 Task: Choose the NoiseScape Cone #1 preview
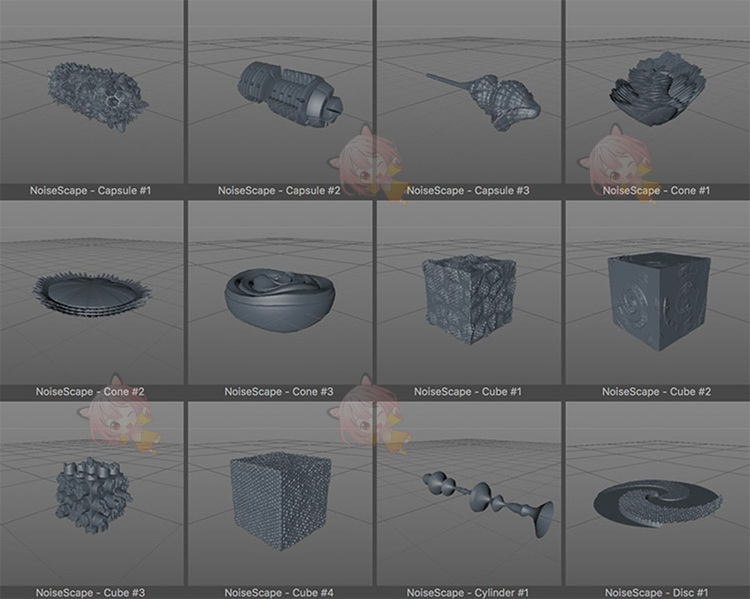click(x=658, y=91)
